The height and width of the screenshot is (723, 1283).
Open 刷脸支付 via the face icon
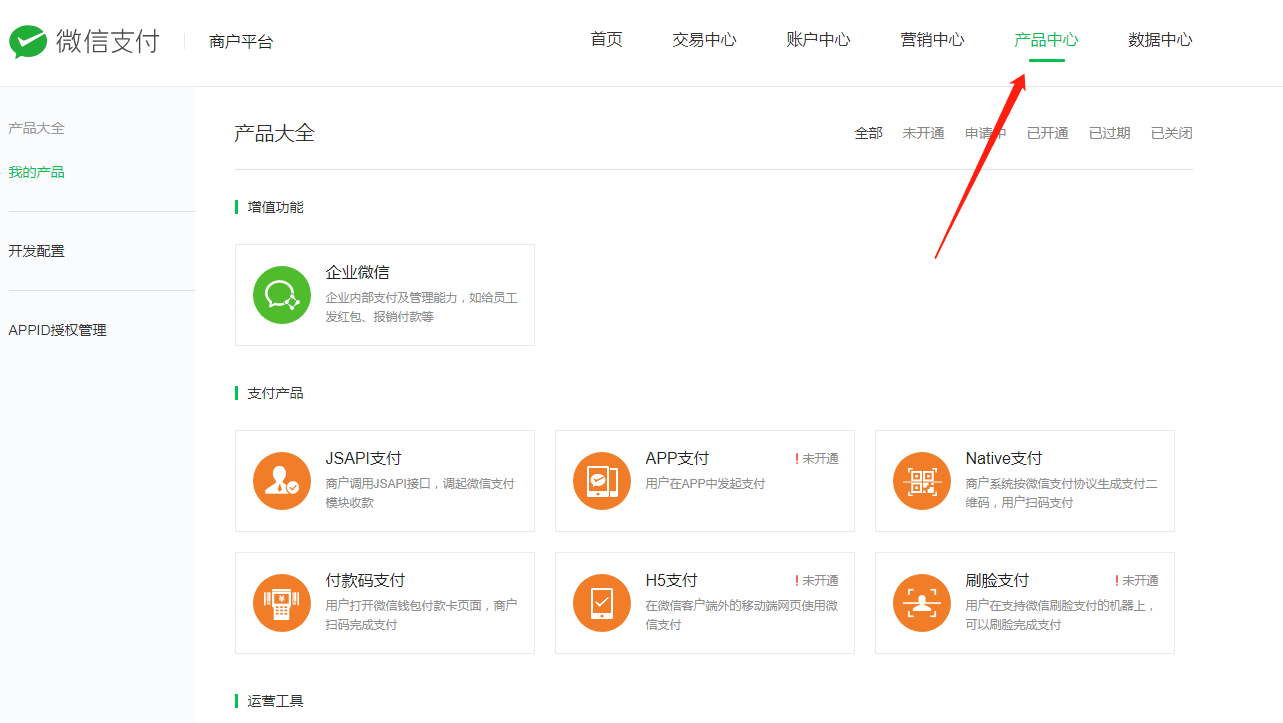tap(921, 603)
